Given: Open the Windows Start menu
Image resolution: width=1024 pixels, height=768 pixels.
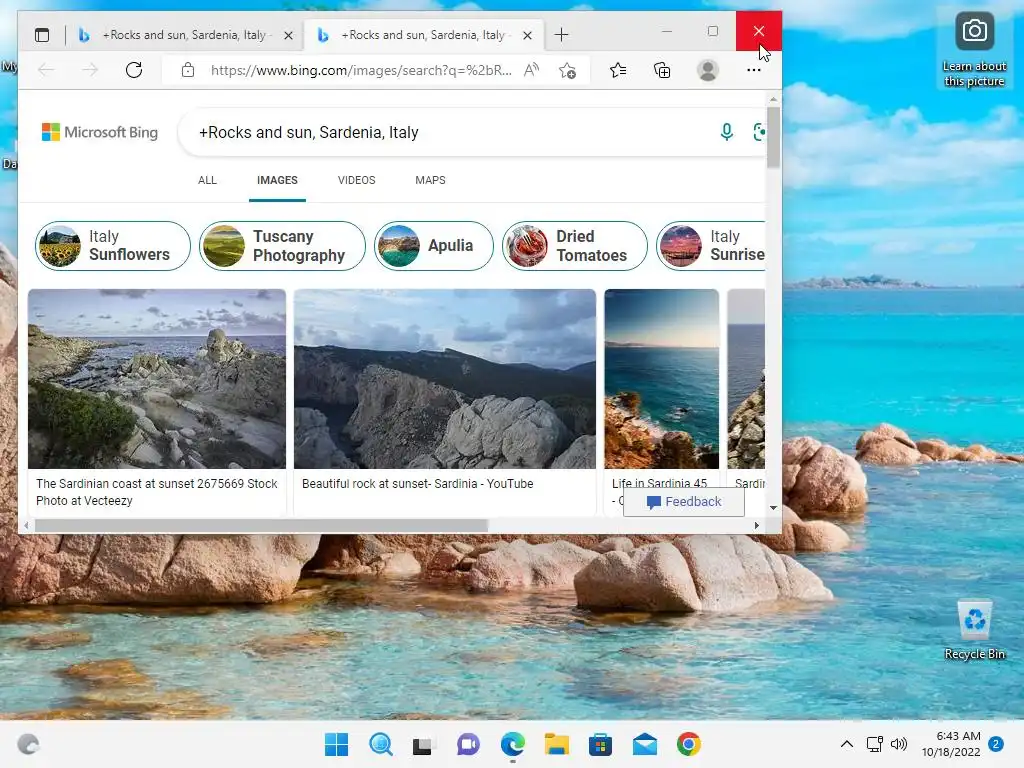Looking at the screenshot, I should click(336, 744).
